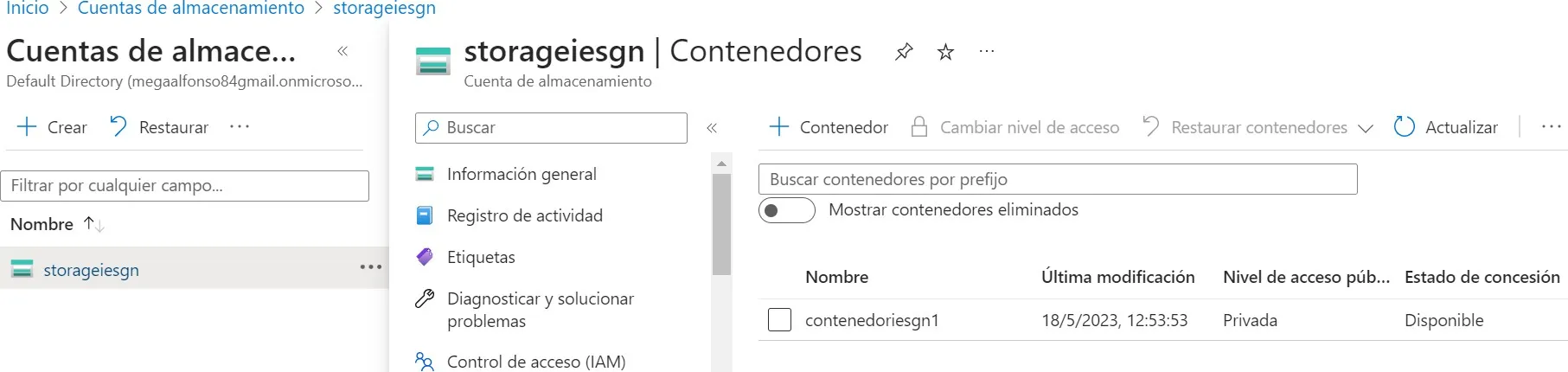Viewport: 1568px width, 372px height.
Task: Go to Cuentas de almacenamiento breadcrumb
Action: (191, 9)
